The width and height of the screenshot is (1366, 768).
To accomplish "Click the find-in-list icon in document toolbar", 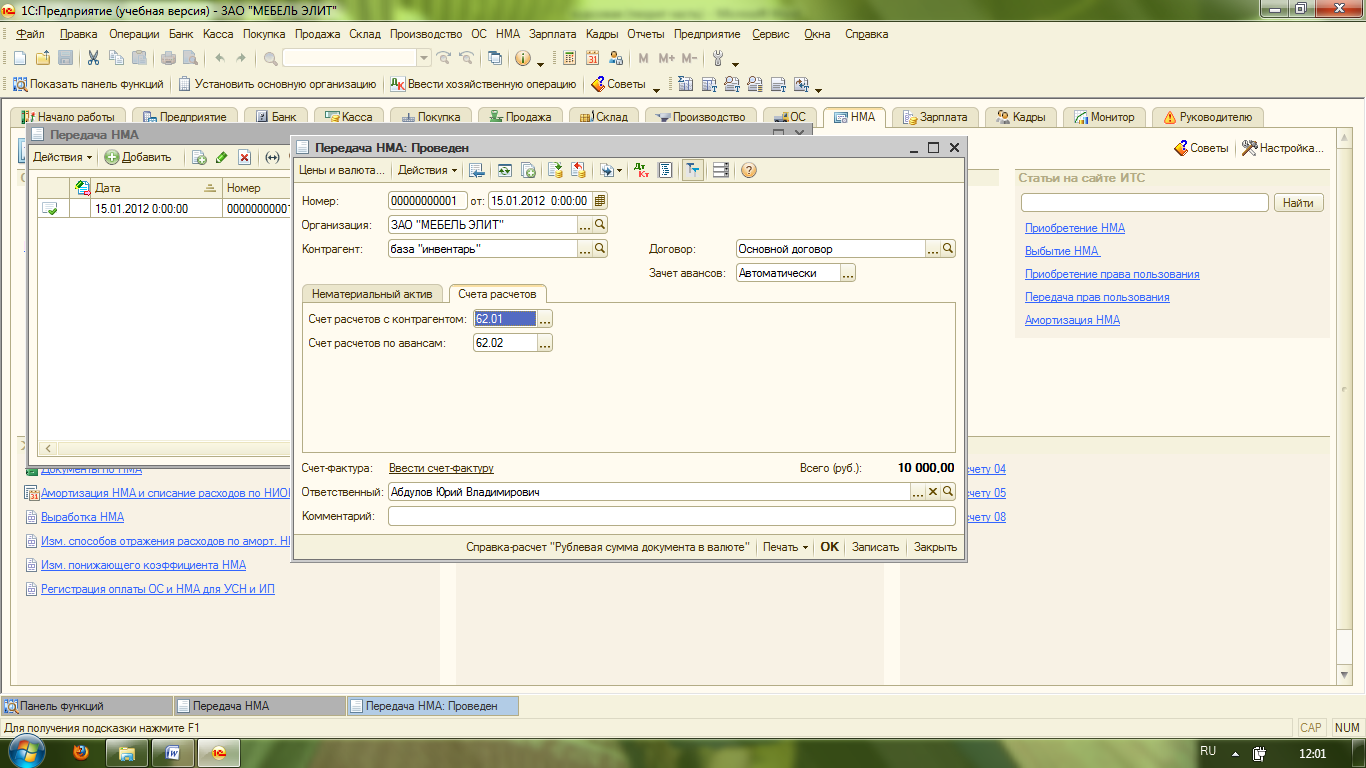I will (477, 170).
